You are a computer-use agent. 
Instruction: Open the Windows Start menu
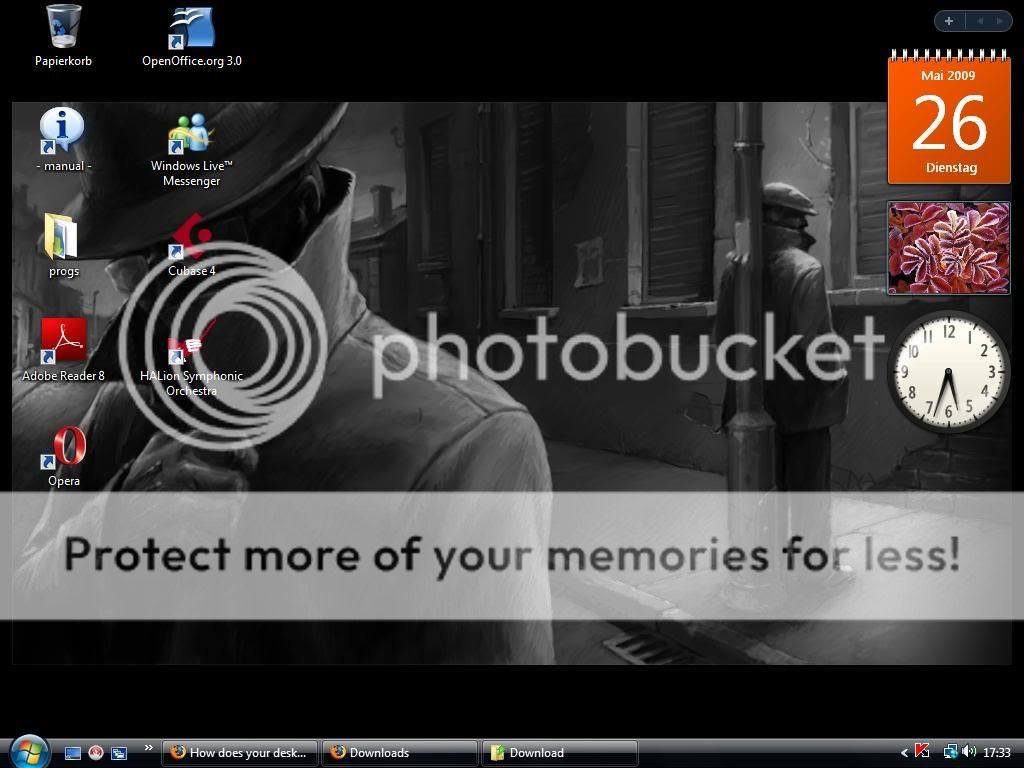(29, 751)
